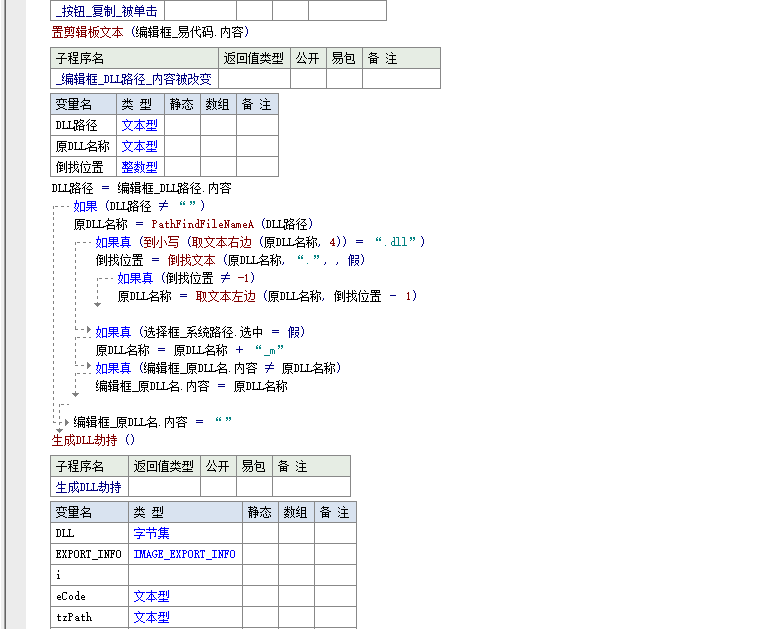Select the _编辑框_DLL路径_内容被改变 subroutine name cell
Screen dimensions: 758x629
pos(134,79)
